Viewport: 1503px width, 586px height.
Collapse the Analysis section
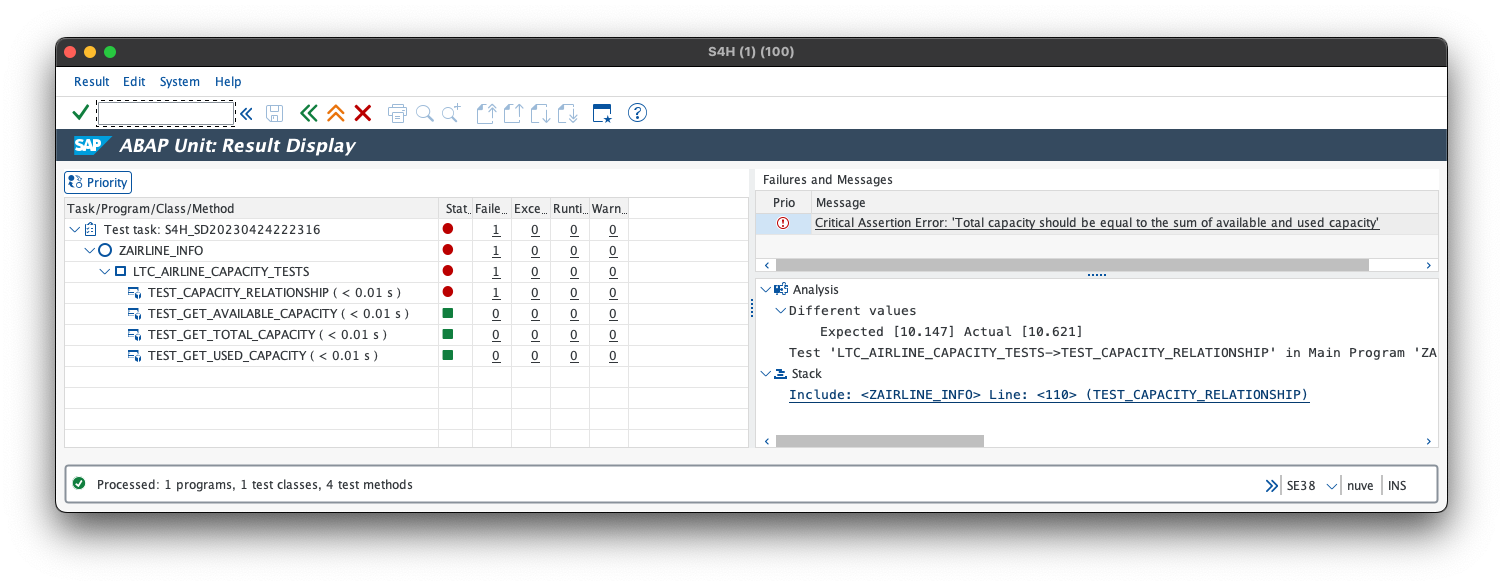[x=766, y=289]
